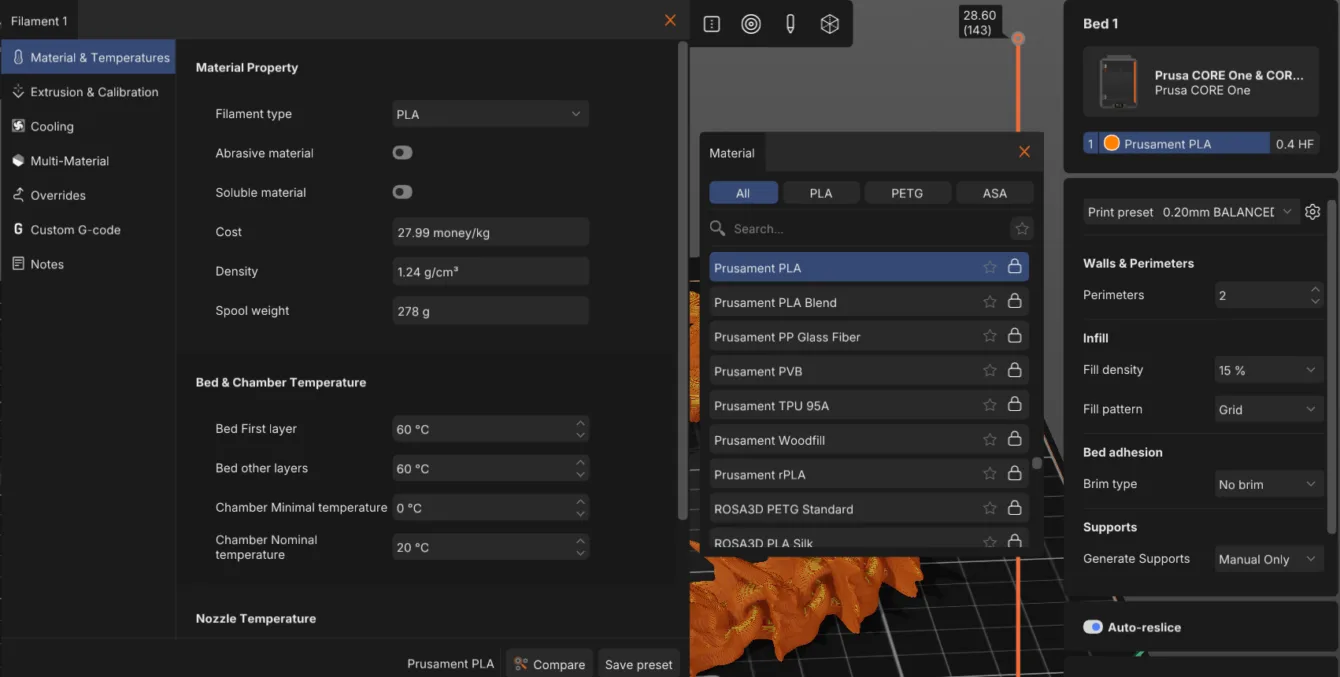
Task: Favorite Prusament PLA with star icon
Action: (989, 267)
